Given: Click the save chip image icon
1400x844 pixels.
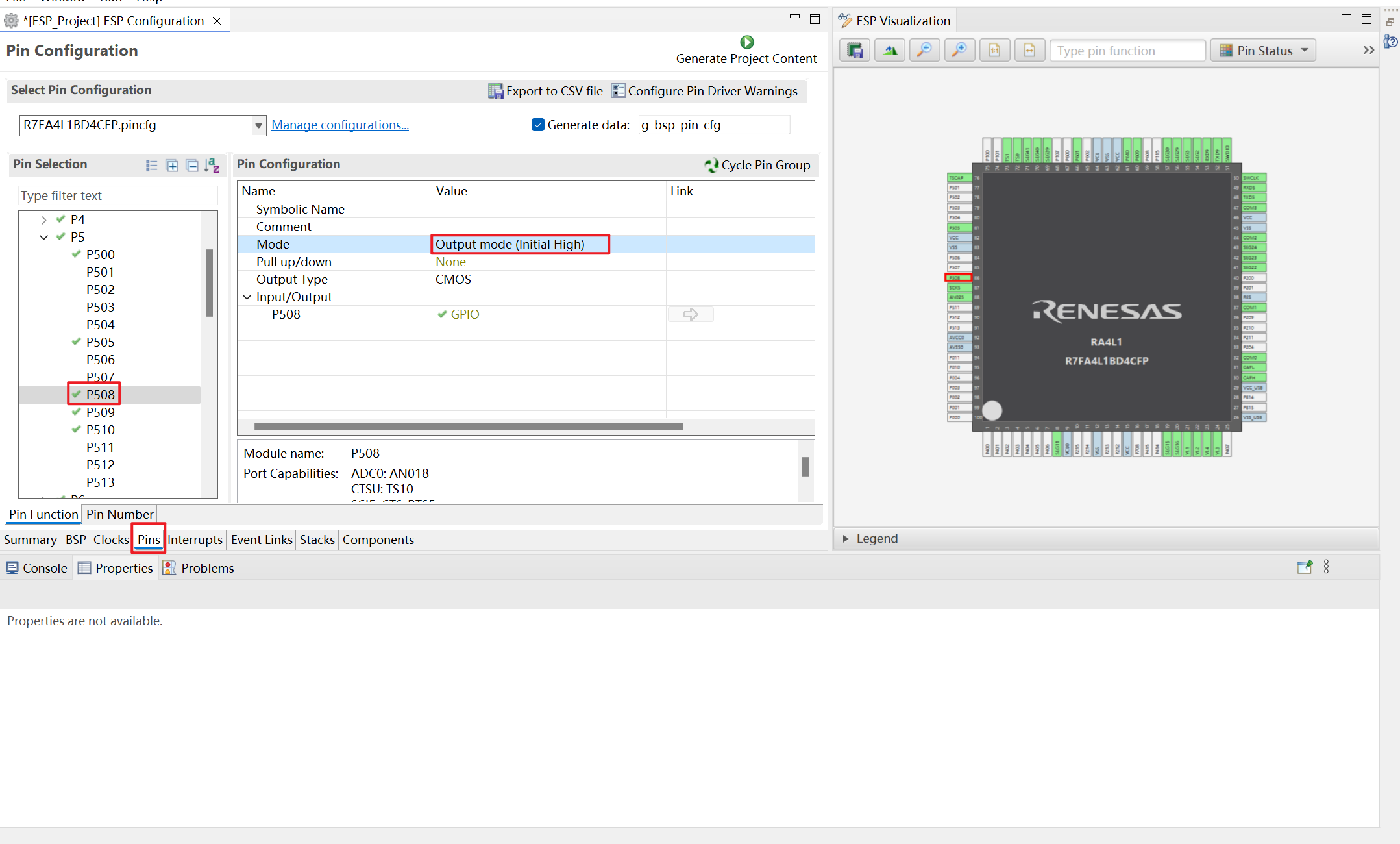Looking at the screenshot, I should [855, 51].
